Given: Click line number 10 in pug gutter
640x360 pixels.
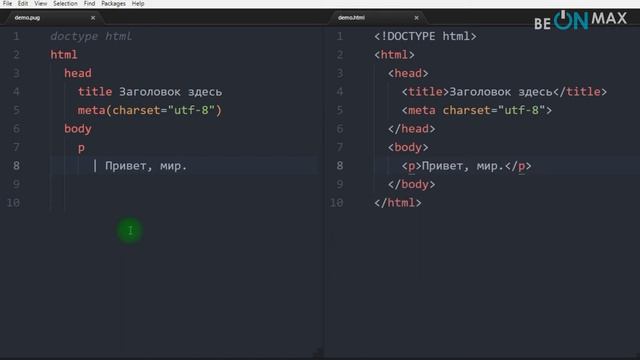Looking at the screenshot, I should point(13,203).
